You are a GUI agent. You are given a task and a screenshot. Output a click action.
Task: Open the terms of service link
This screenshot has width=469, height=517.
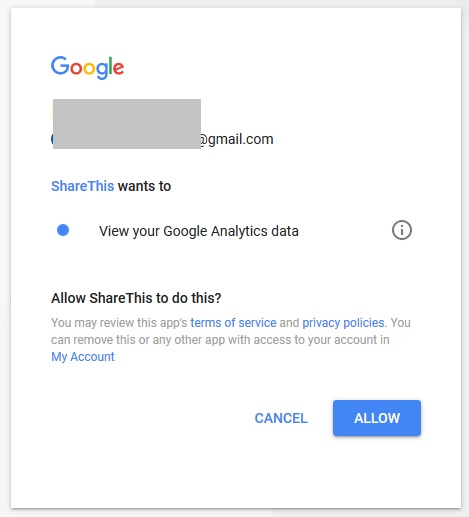coord(233,323)
